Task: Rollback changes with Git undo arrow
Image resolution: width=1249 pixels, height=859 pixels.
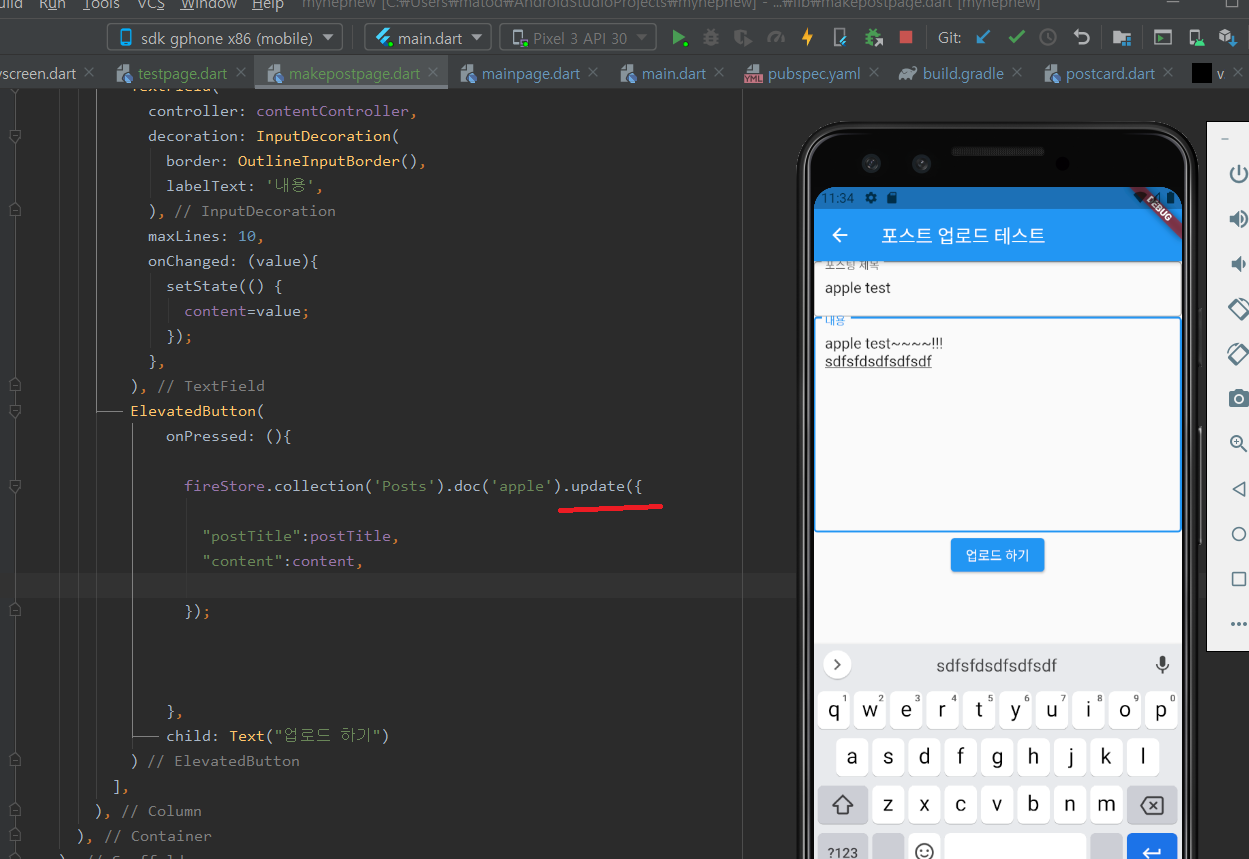Action: pyautogui.click(x=1081, y=38)
